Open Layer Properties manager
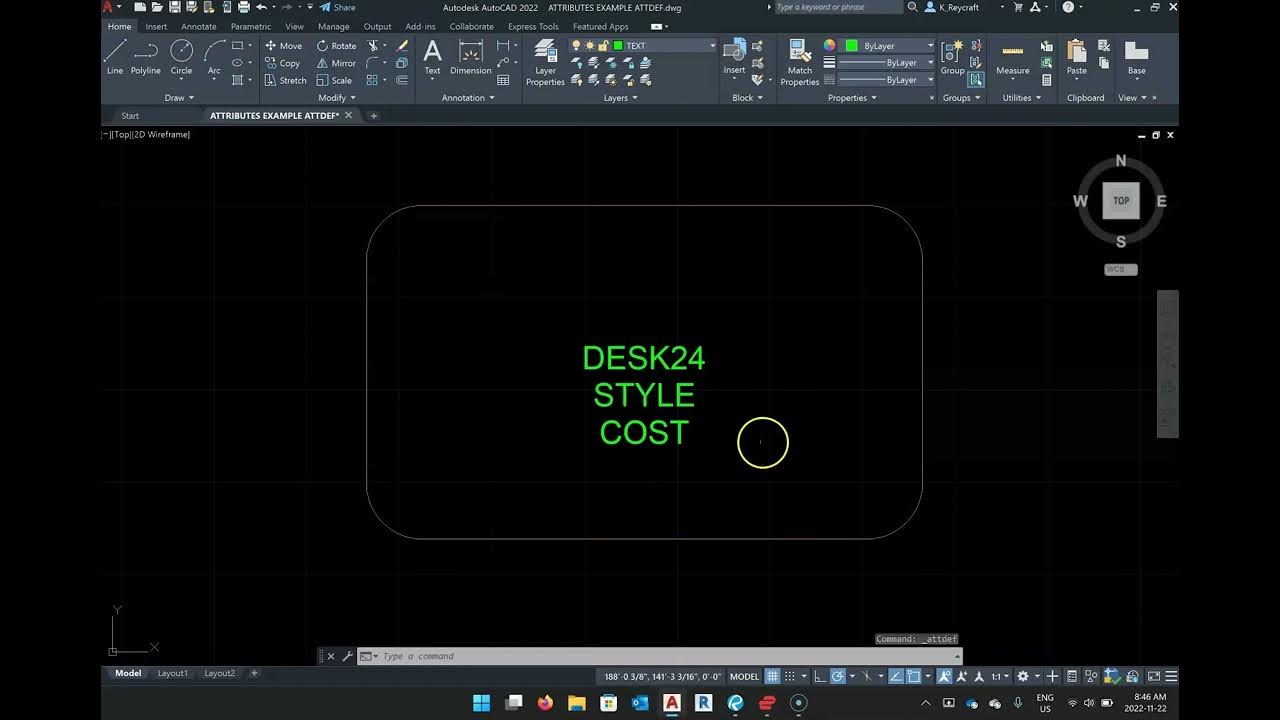Image resolution: width=1280 pixels, height=720 pixels. coord(545,62)
